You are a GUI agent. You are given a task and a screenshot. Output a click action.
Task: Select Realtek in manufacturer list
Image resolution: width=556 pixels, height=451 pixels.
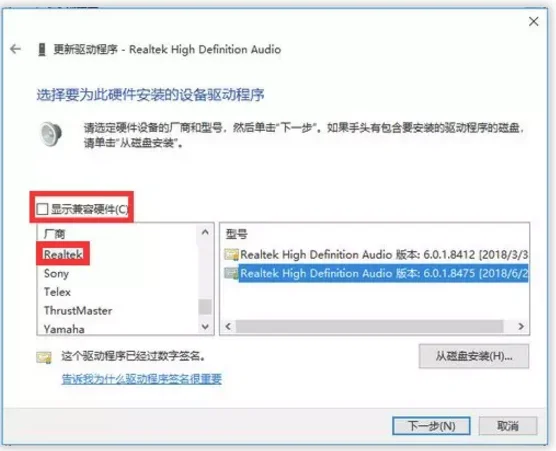pos(63,254)
